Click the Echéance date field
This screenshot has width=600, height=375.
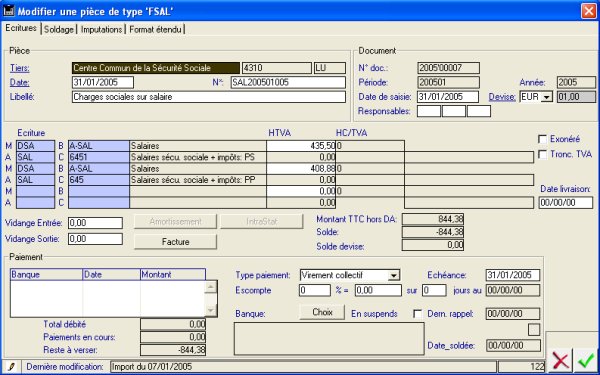(513, 275)
